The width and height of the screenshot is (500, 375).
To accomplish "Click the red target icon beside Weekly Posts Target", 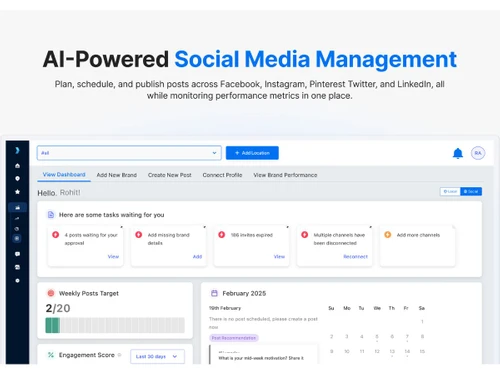I will (51, 293).
